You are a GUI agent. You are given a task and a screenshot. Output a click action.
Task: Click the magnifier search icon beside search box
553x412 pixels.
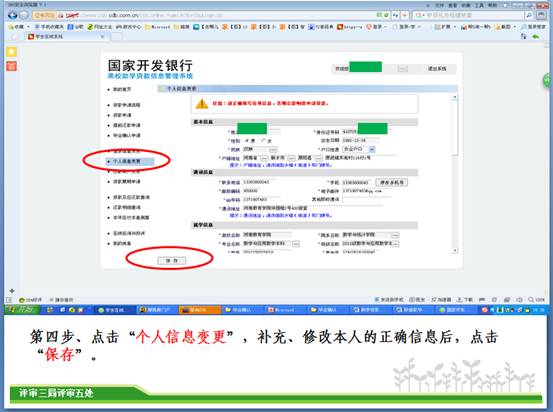[529, 15]
